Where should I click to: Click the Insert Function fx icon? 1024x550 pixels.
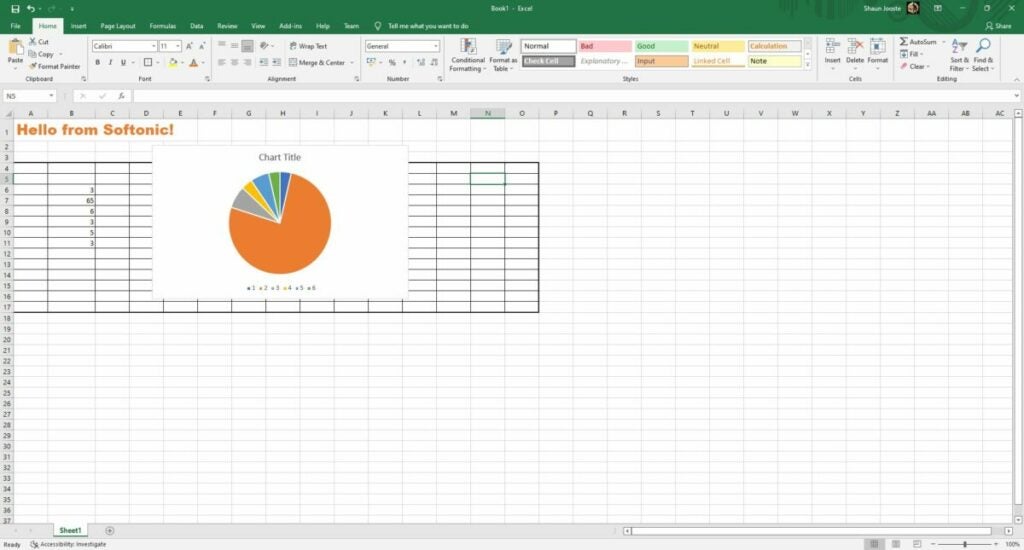(x=121, y=96)
